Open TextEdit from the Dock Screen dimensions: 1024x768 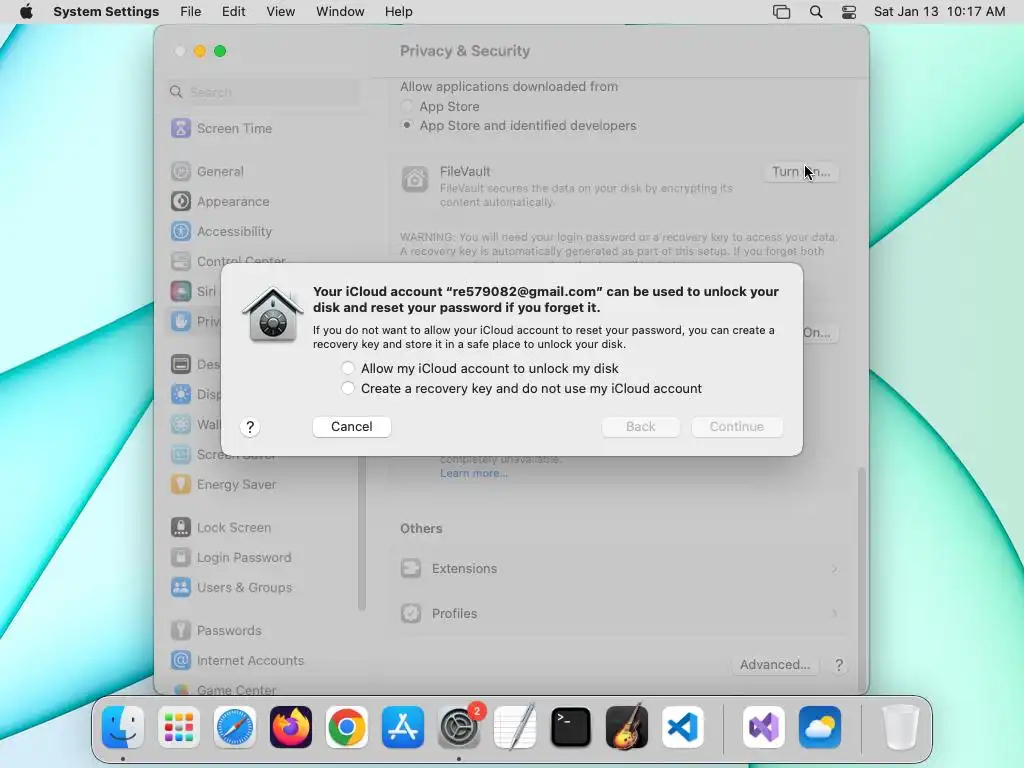[515, 727]
